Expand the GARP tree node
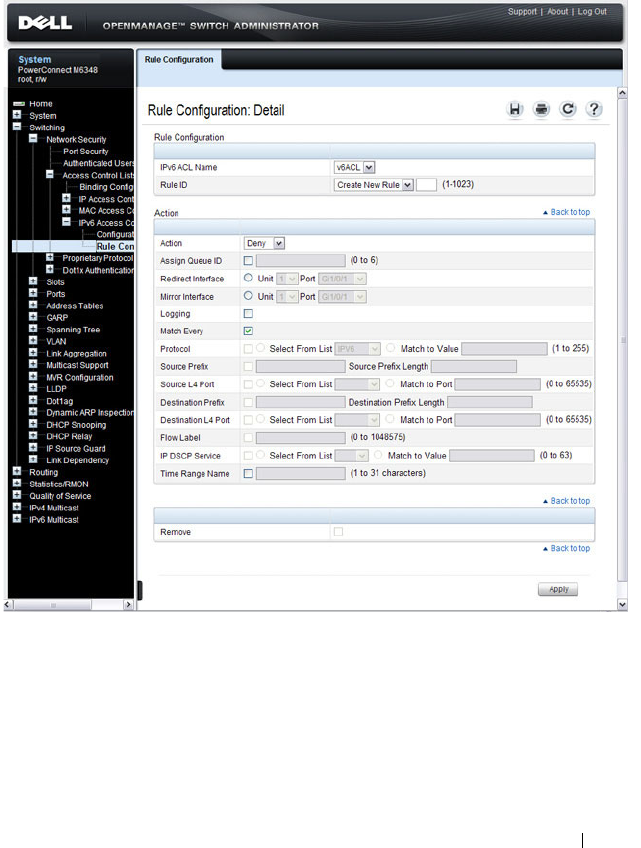Image resolution: width=641 pixels, height=848 pixels. pyautogui.click(x=34, y=317)
